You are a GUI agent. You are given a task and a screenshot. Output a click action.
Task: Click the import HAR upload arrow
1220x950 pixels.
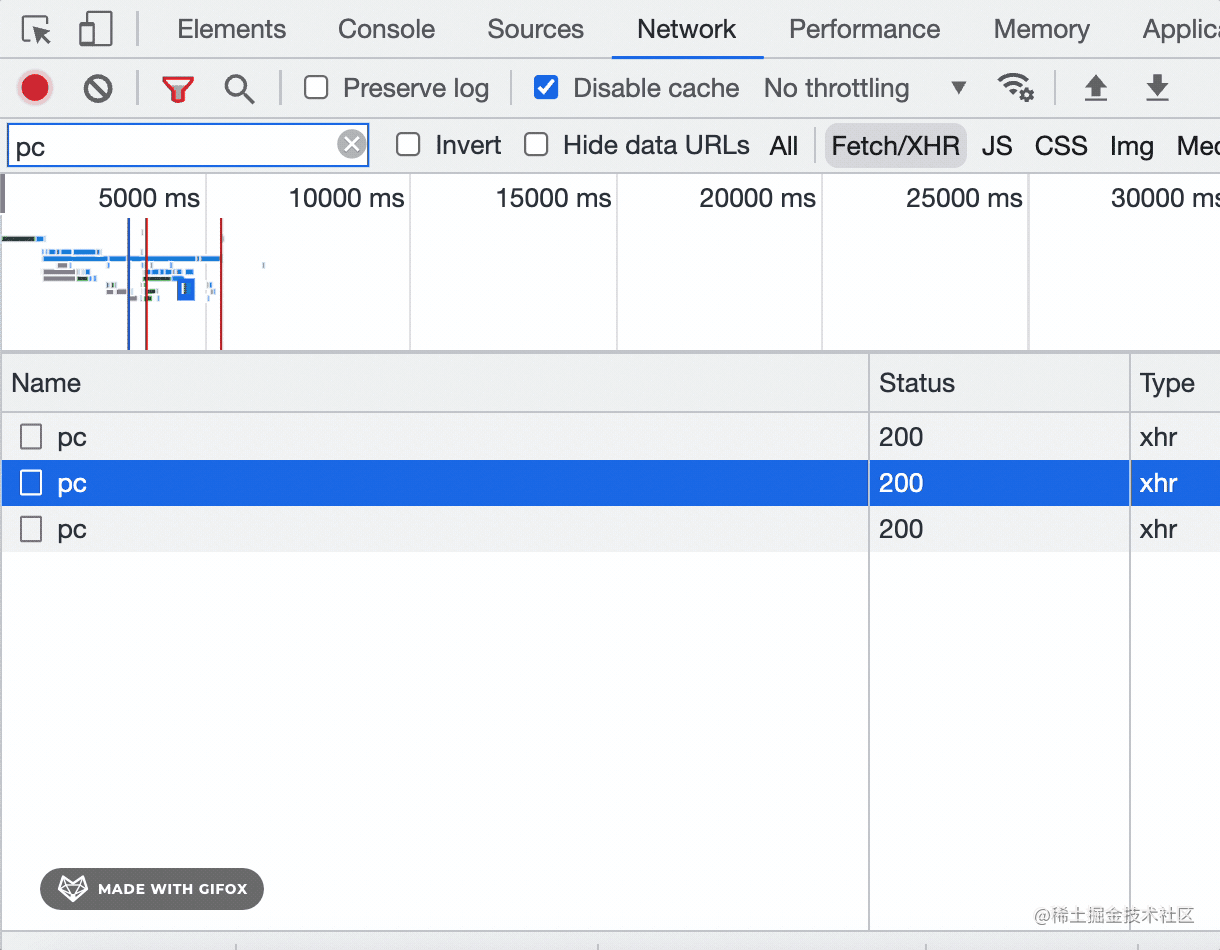(1096, 88)
